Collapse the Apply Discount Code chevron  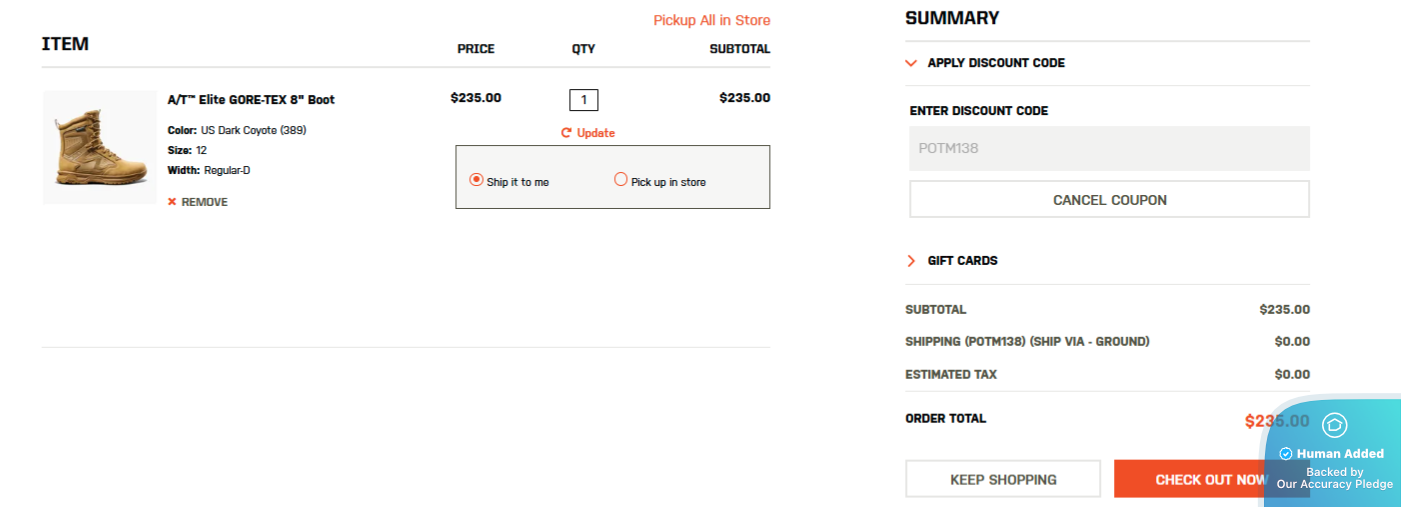point(911,63)
